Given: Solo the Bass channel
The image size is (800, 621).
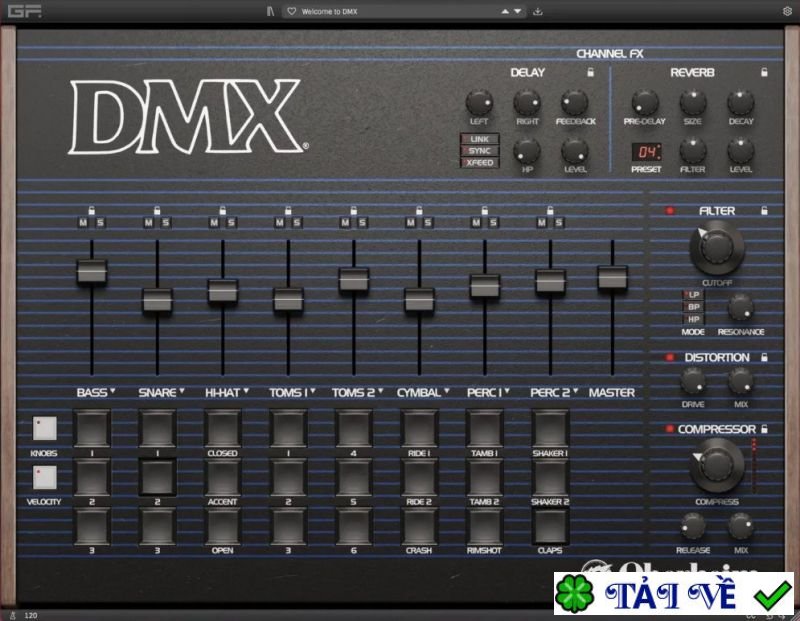Looking at the screenshot, I should [101, 222].
